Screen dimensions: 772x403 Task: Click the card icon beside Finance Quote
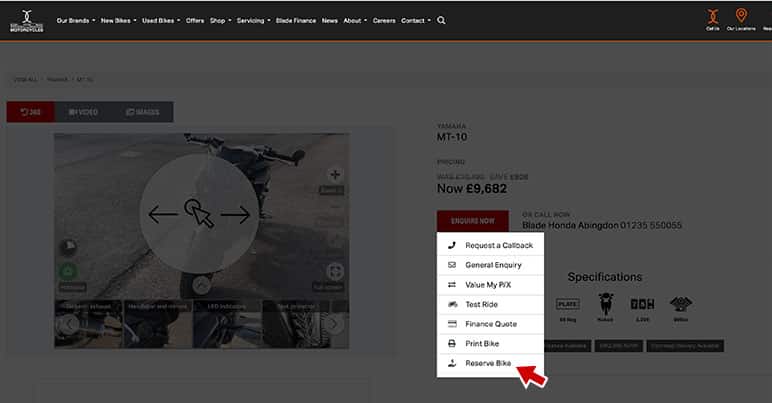click(x=451, y=324)
